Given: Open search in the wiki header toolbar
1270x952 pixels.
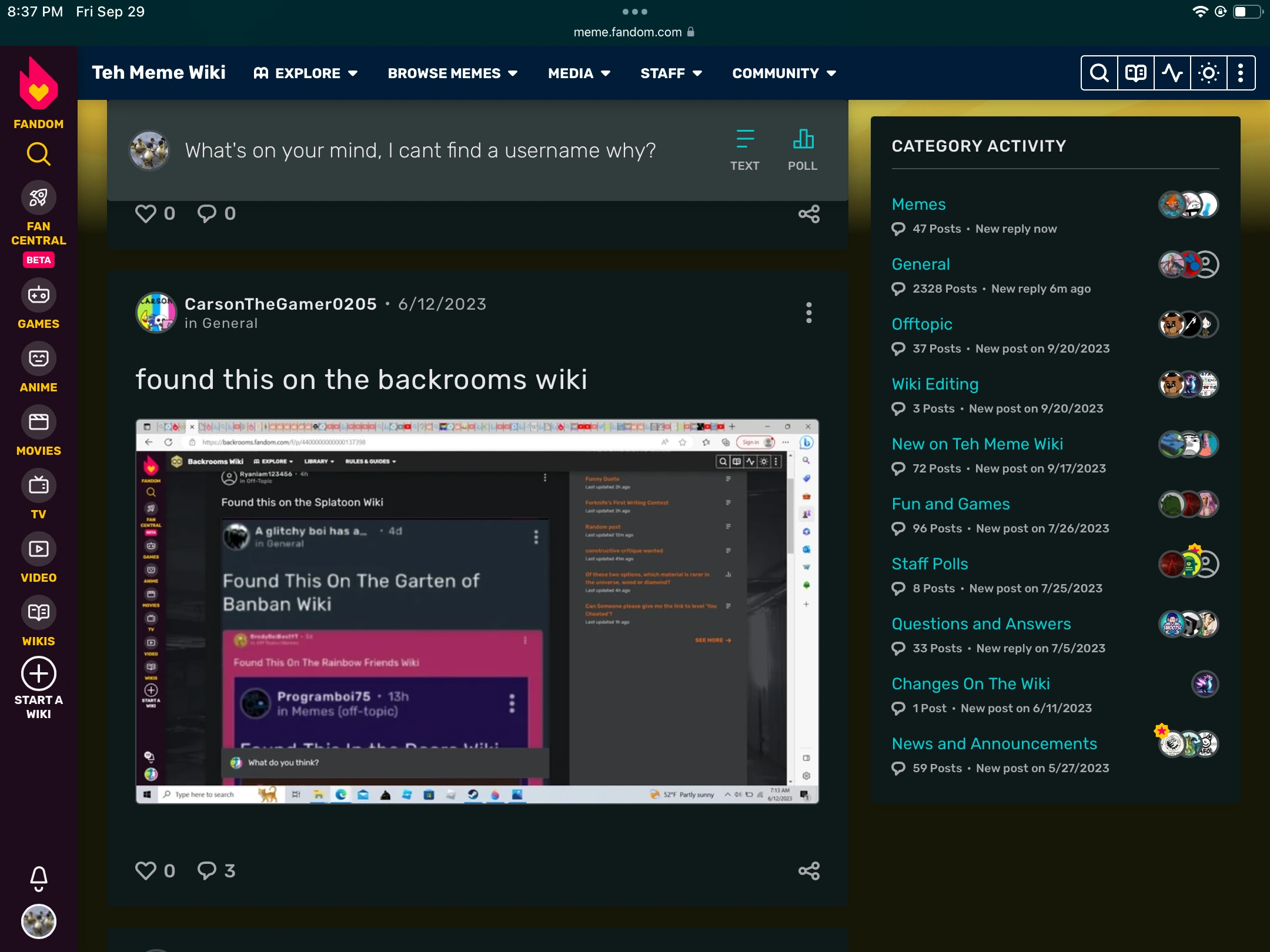Looking at the screenshot, I should click(1099, 73).
